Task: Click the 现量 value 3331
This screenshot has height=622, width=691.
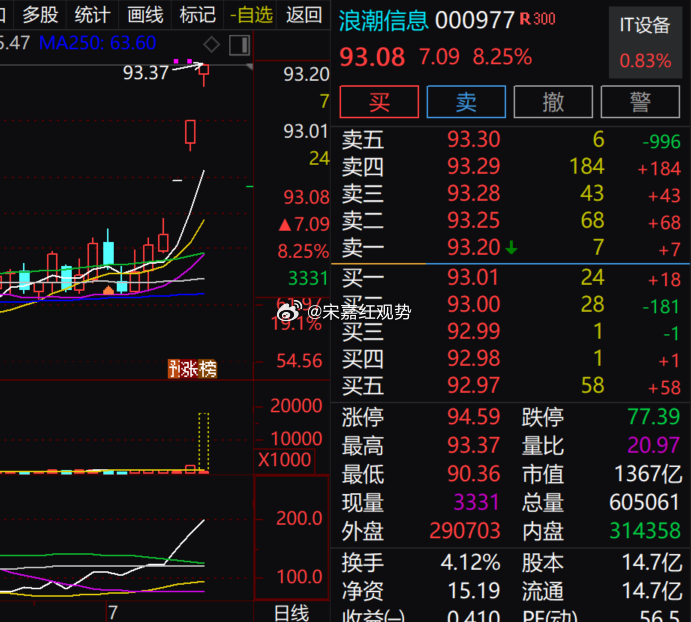Action: pyautogui.click(x=476, y=502)
